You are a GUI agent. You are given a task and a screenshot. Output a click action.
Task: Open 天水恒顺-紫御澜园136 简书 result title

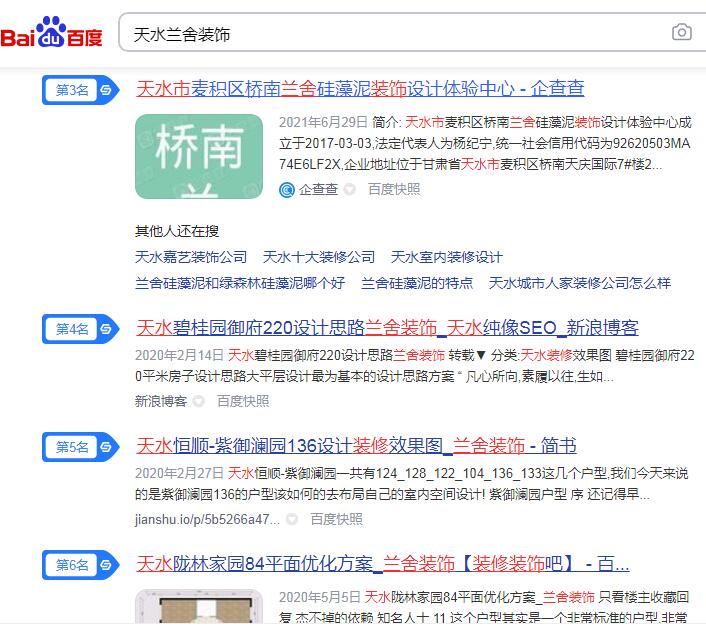(x=356, y=446)
